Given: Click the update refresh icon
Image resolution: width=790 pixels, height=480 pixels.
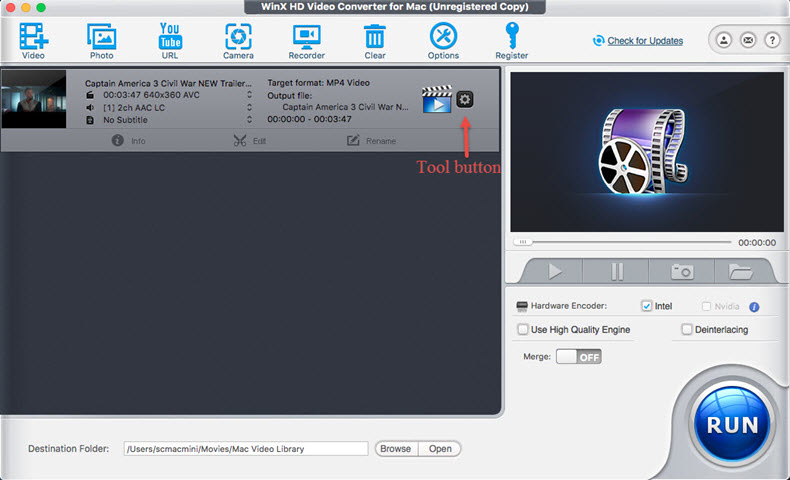Looking at the screenshot, I should click(x=599, y=41).
